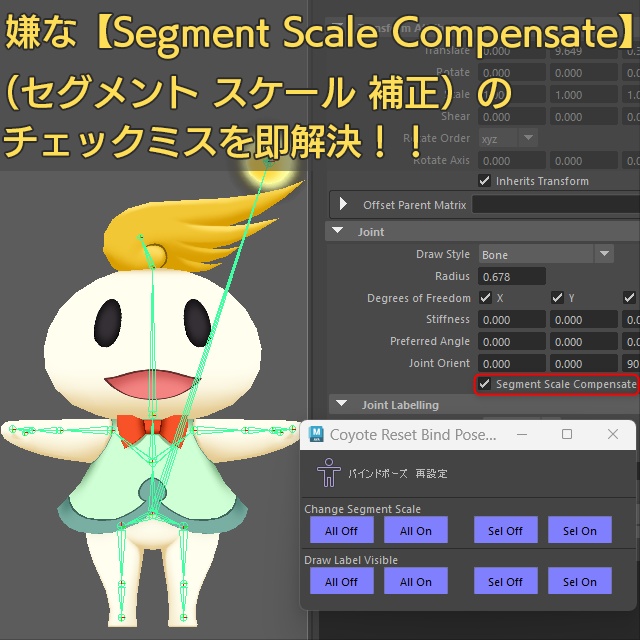640x640 pixels.
Task: Click the Preferred Angle Y field
Action: coord(584,341)
